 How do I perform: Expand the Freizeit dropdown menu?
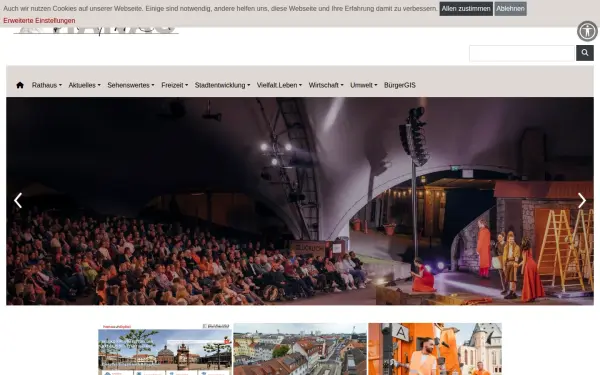[x=174, y=85]
